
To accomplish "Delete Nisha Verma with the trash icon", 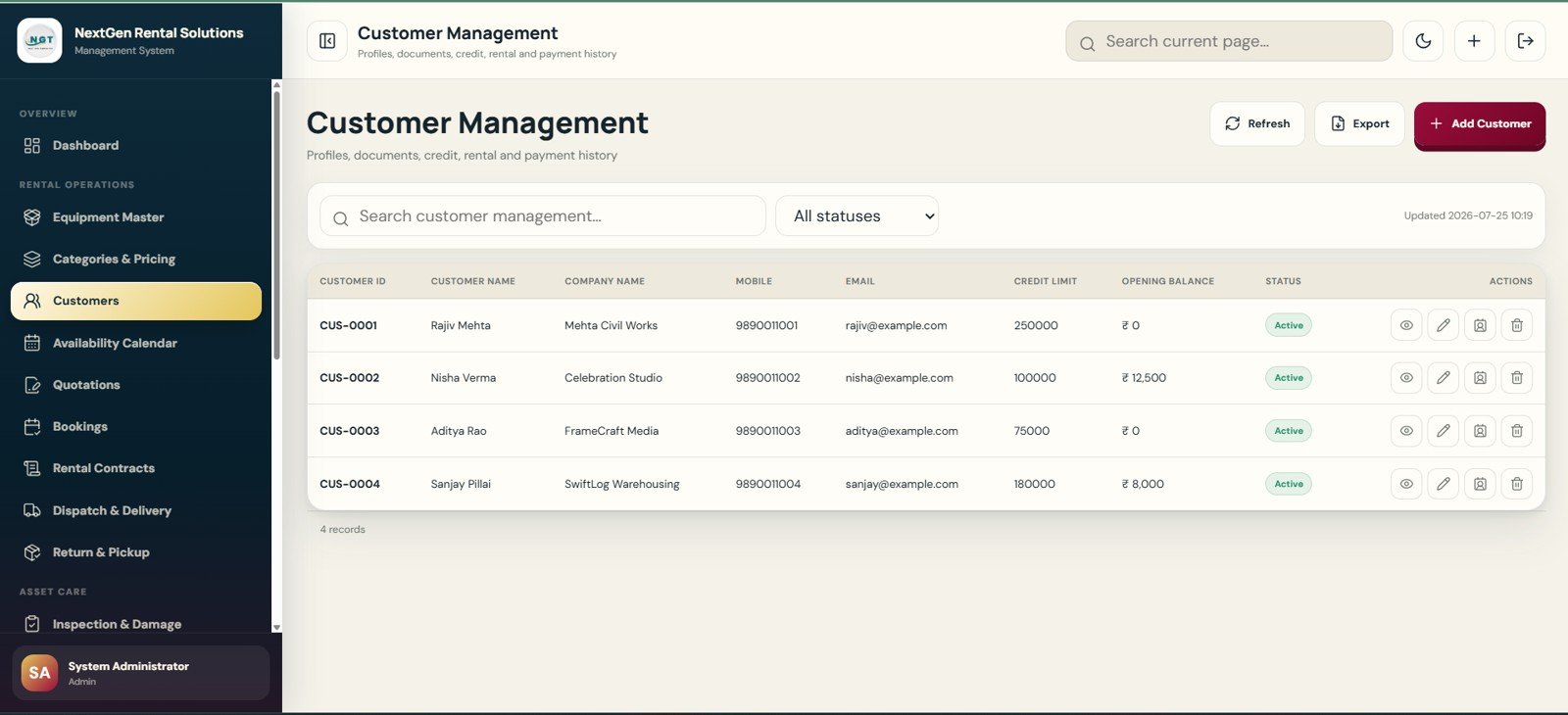I will 1517,377.
